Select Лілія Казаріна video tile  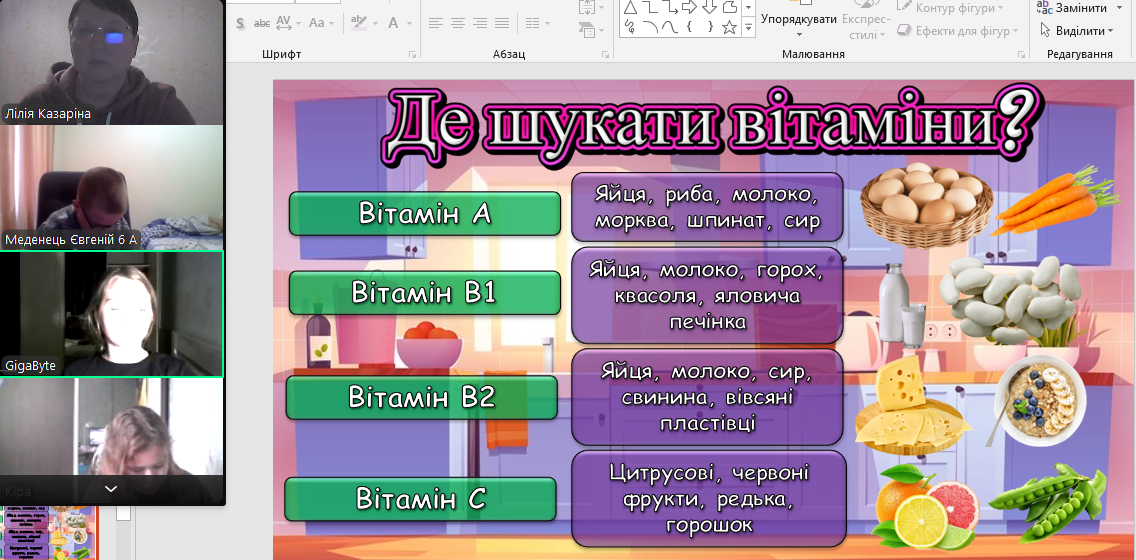tap(112, 62)
